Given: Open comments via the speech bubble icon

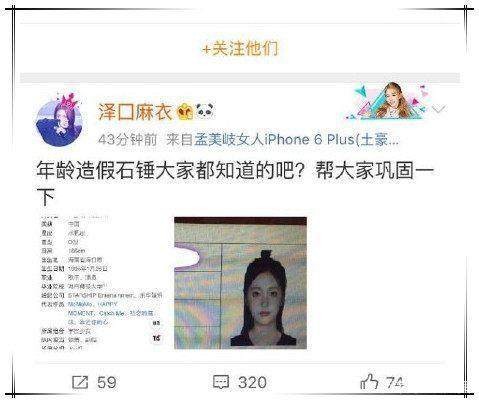Looking at the screenshot, I should coord(221,382).
